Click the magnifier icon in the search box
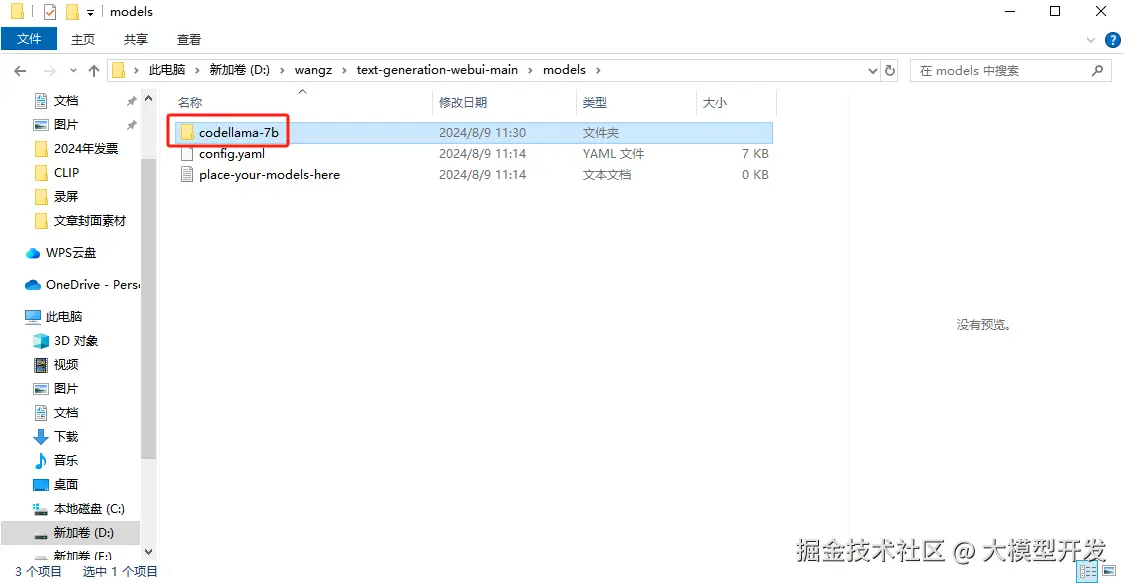Screen dimensions: 1125x583 pos(1097,70)
